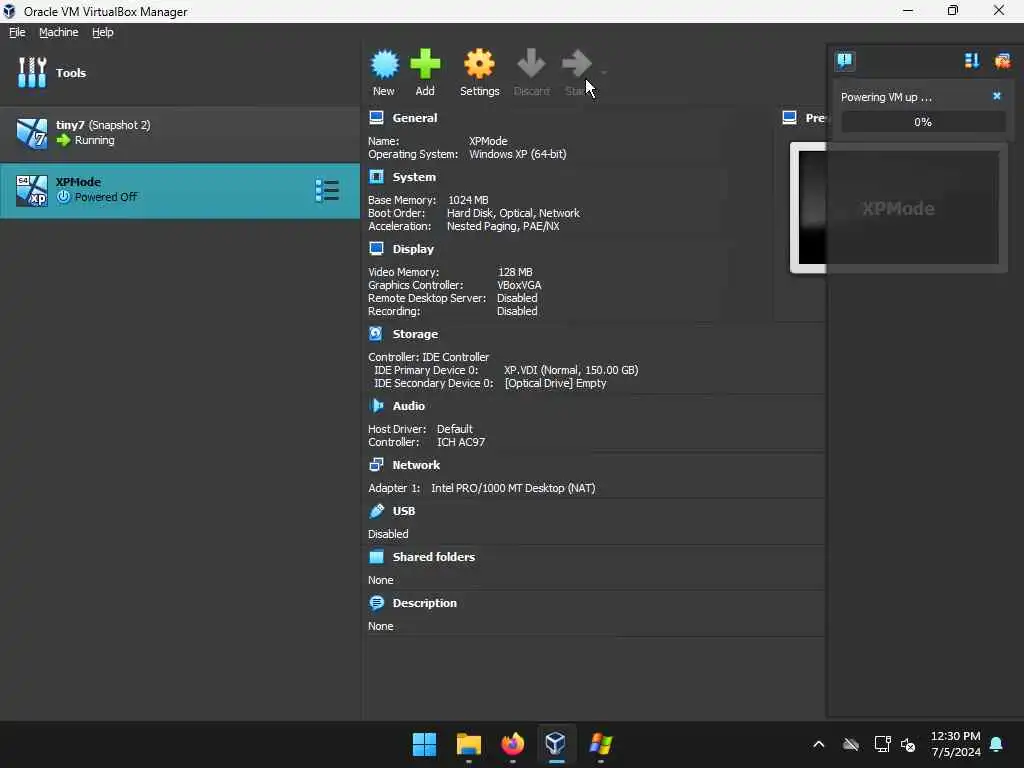Click the Storage section disk icon
The image size is (1024, 768).
coord(376,334)
